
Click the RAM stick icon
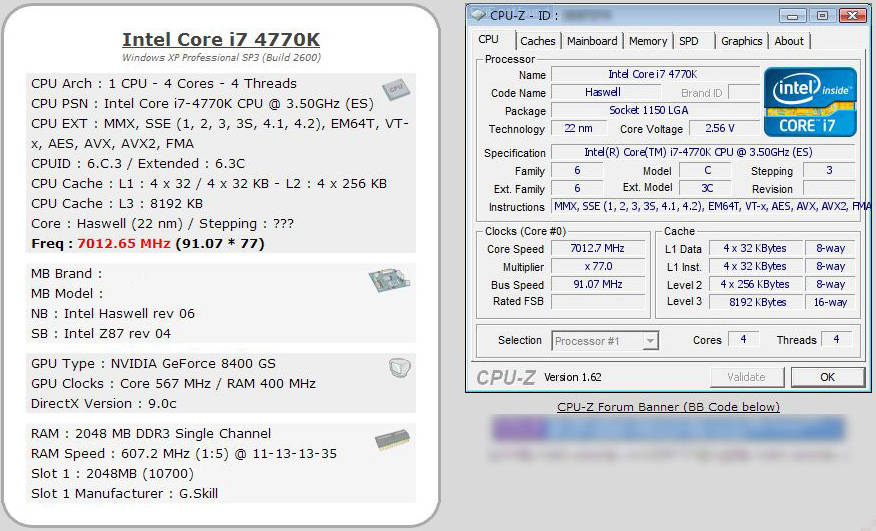(393, 440)
